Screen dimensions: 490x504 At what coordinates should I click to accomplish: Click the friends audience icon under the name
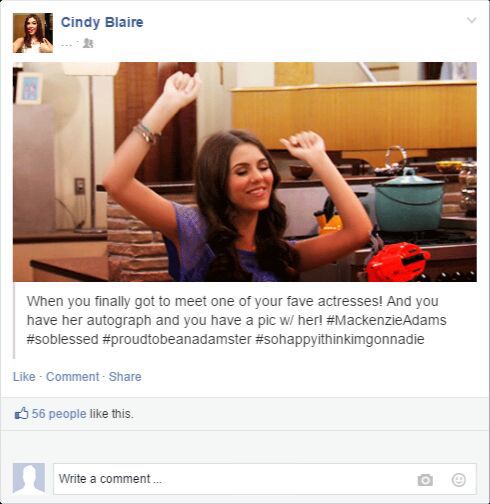(x=88, y=43)
